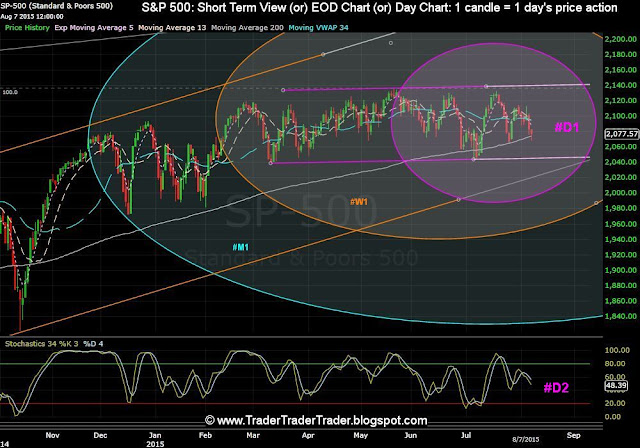Image resolution: width=640 pixels, height=448 pixels.
Task: Click the 2,160.00 price axis label
Action: 621,70
